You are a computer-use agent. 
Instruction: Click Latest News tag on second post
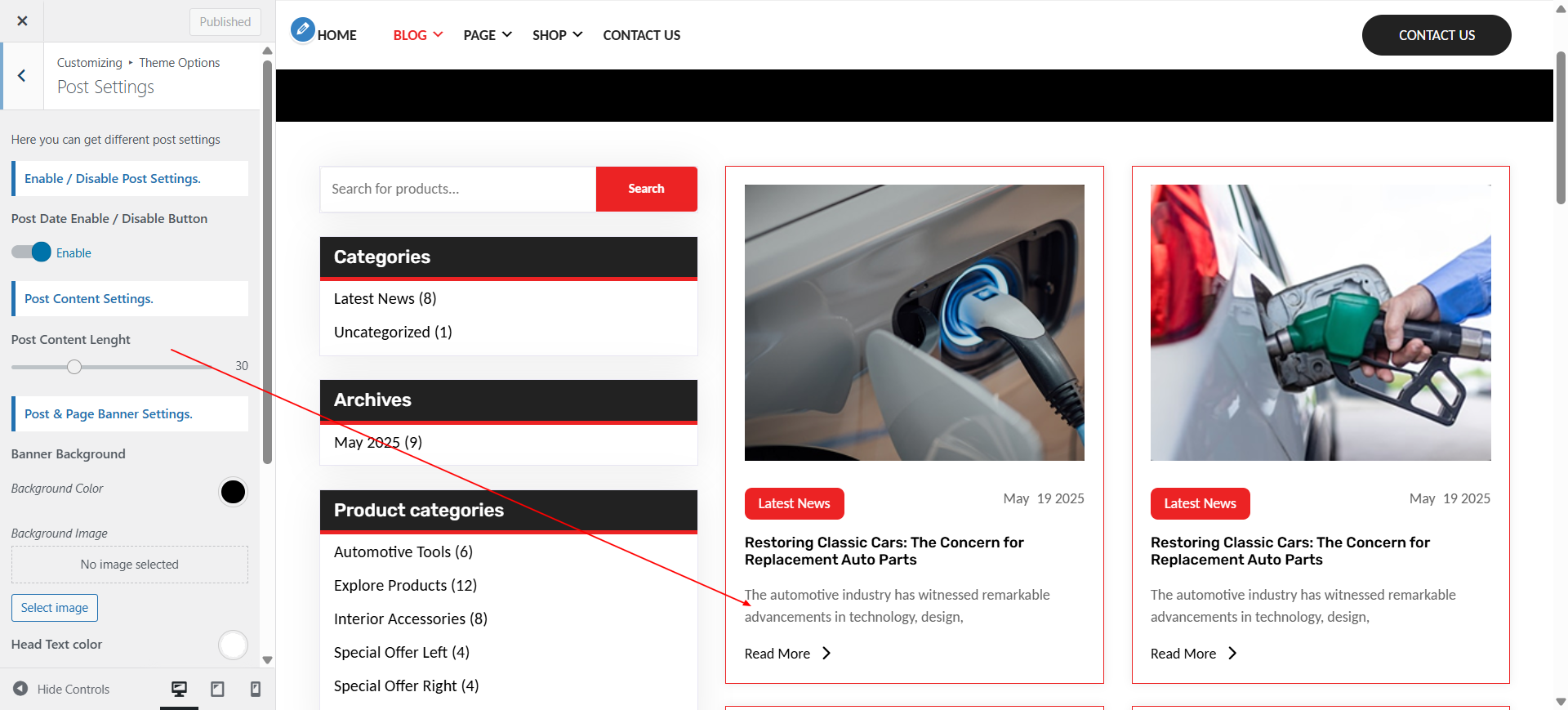pos(1200,503)
